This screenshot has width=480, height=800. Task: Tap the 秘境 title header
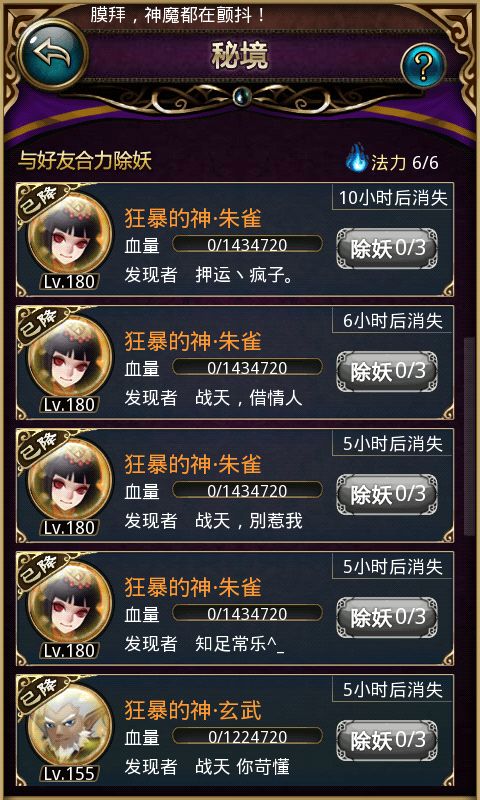point(240,56)
